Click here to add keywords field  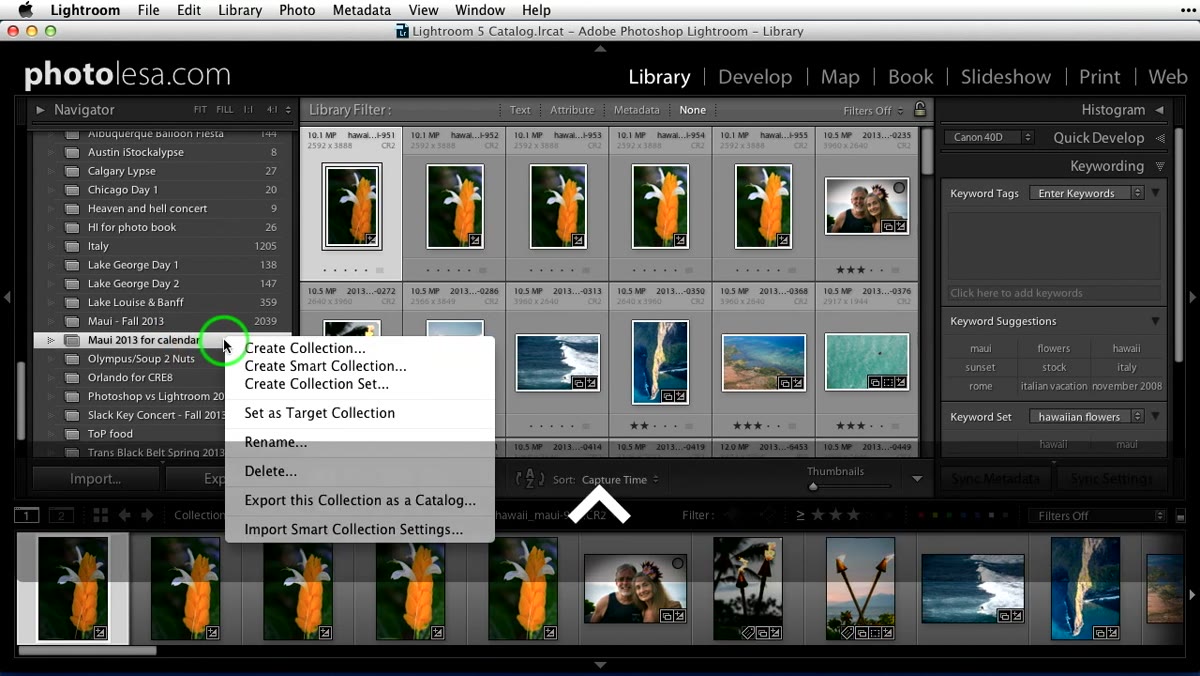1054,293
